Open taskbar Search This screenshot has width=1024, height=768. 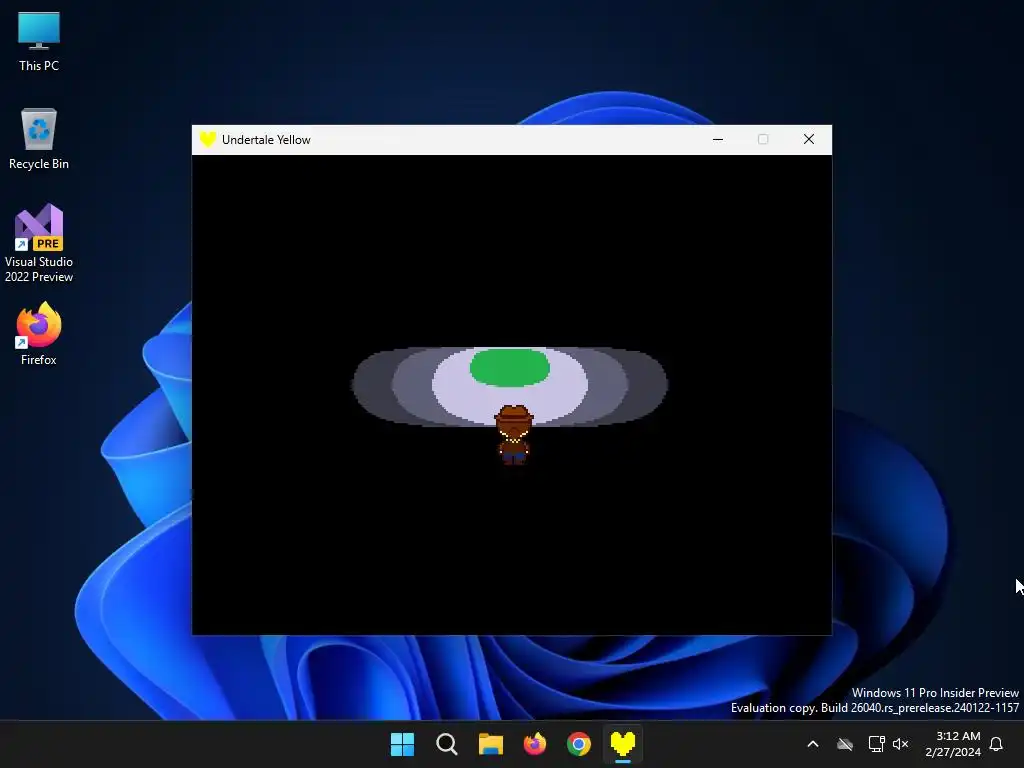click(447, 744)
